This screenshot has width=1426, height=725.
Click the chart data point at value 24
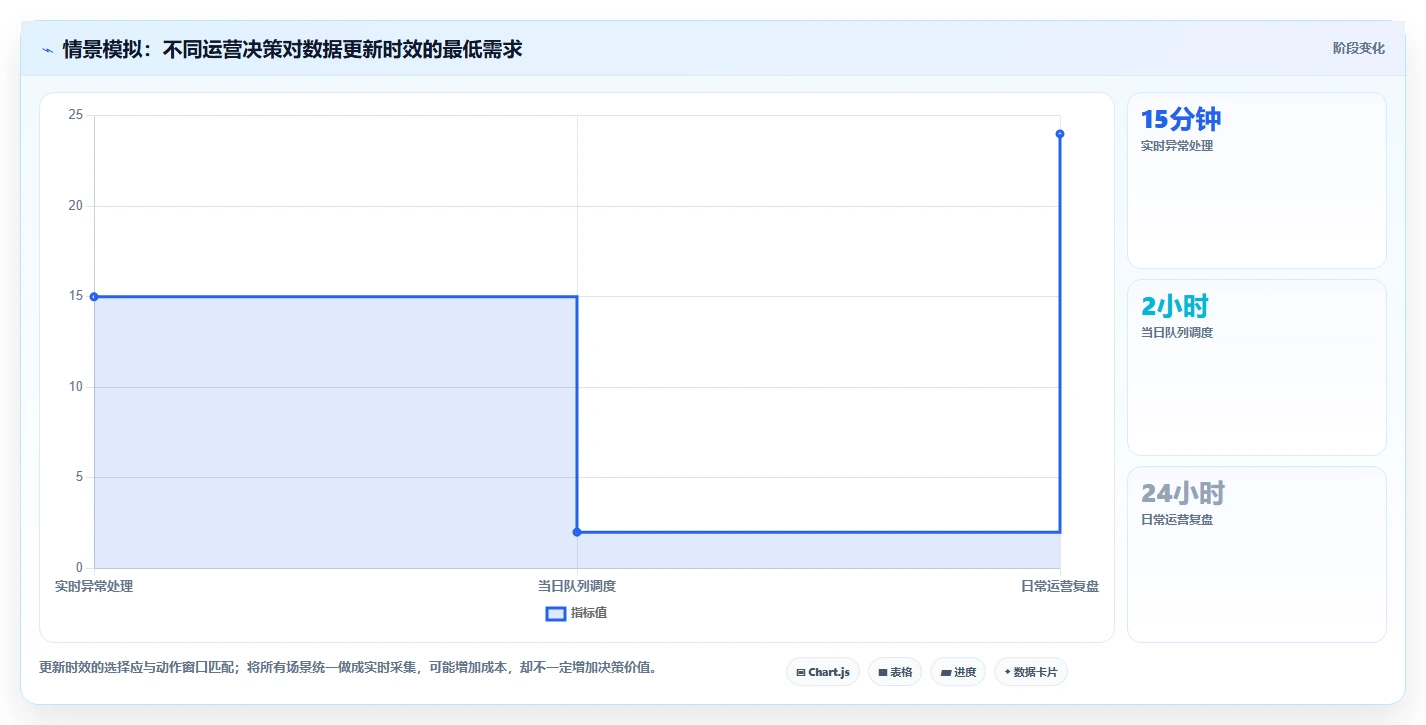pyautogui.click(x=1060, y=134)
